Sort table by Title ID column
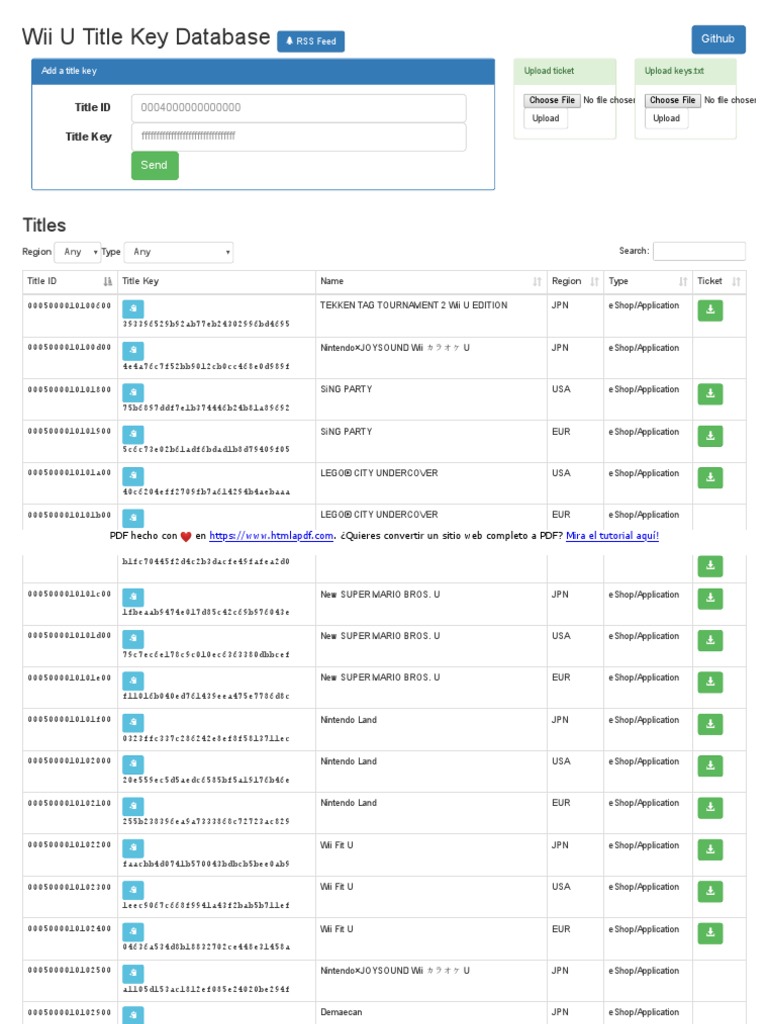Image resolution: width=768 pixels, height=1024 pixels. [x=70, y=281]
